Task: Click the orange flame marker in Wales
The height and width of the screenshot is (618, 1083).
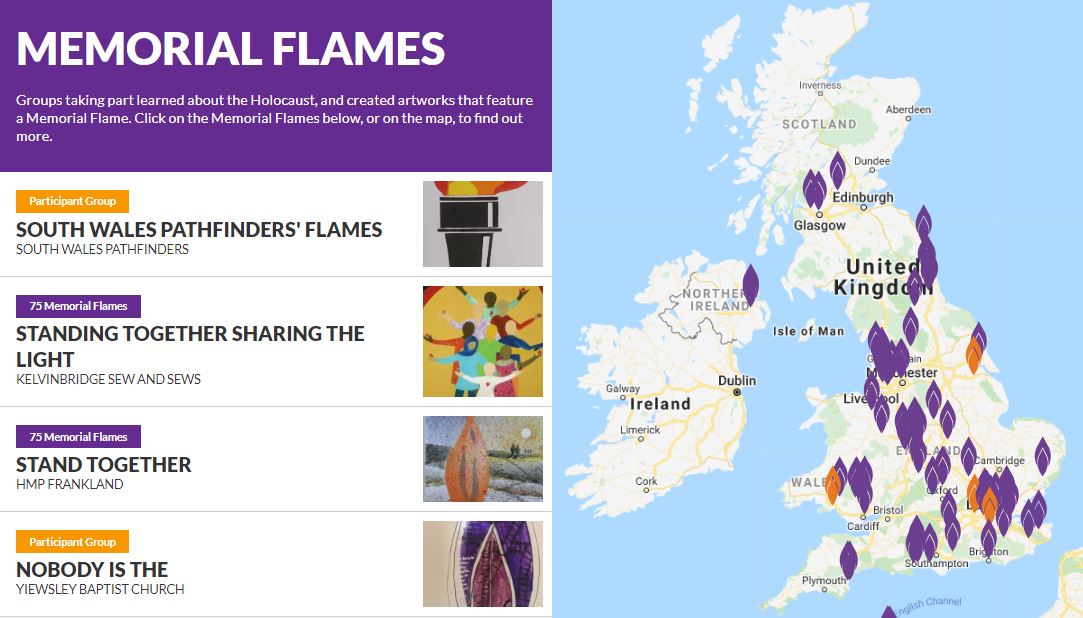Action: pos(833,484)
